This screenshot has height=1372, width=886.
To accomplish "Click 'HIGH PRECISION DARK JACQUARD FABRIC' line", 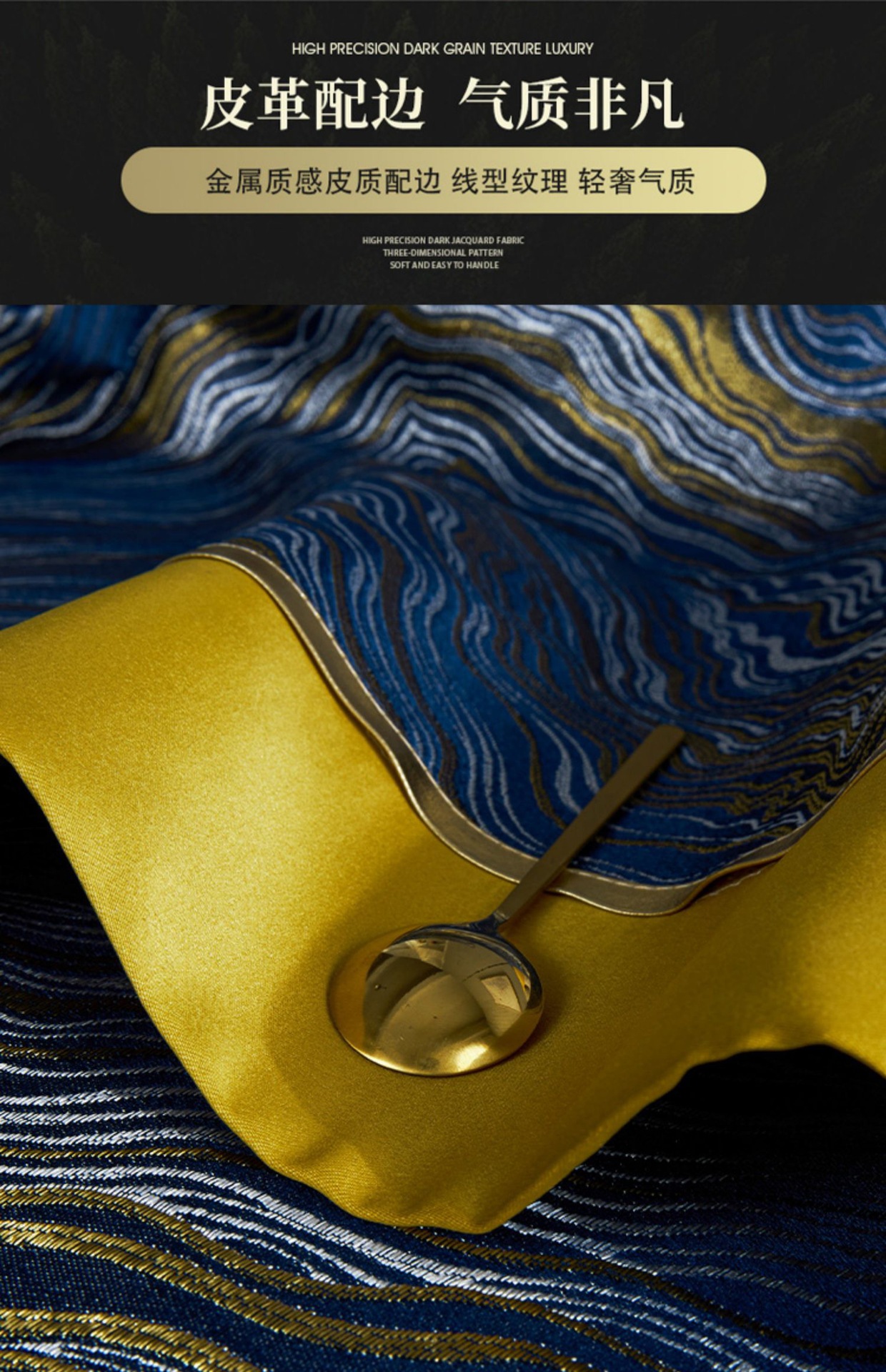I will tap(443, 241).
